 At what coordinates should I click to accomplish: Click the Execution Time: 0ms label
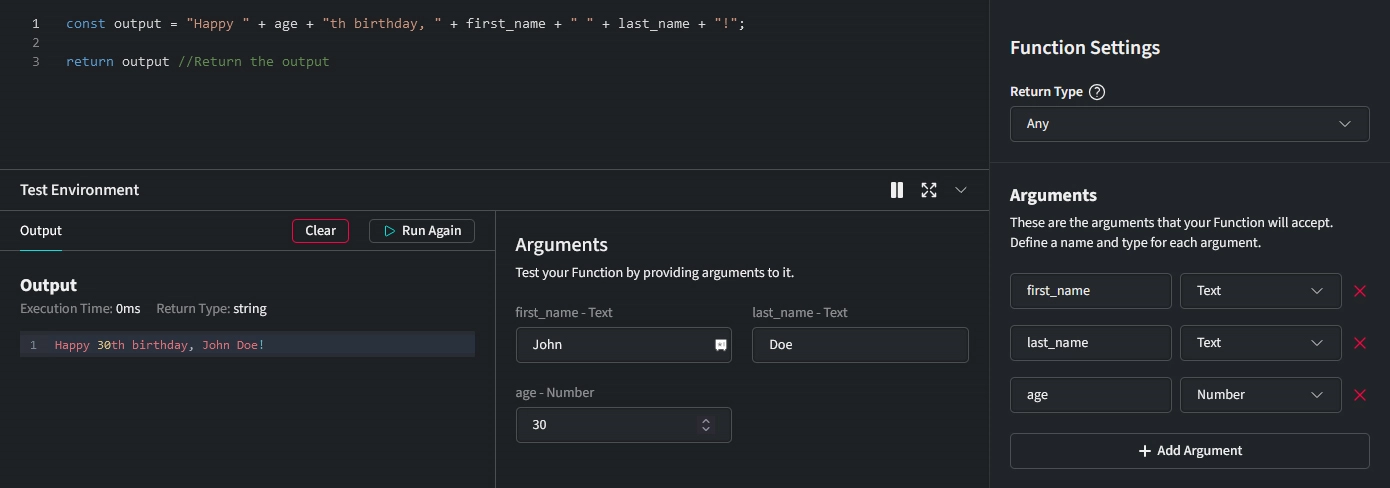80,309
